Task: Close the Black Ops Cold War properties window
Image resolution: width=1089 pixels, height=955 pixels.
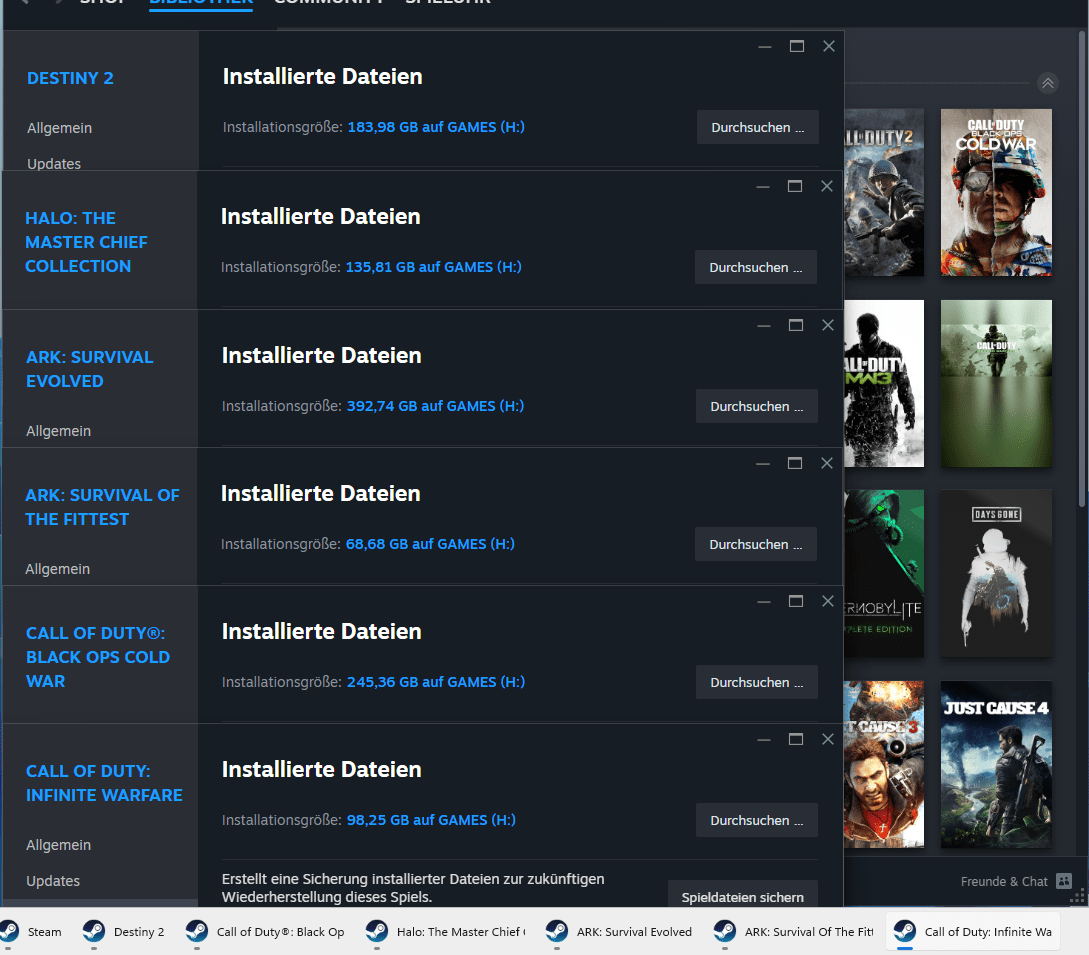Action: (828, 601)
